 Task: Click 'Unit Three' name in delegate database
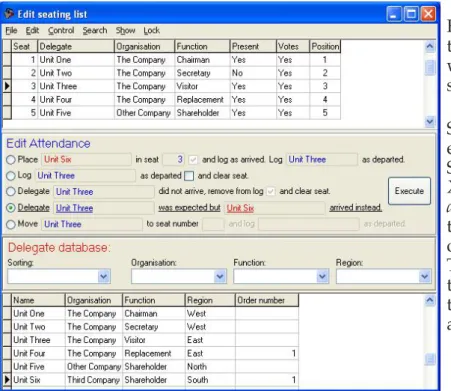pos(38,340)
